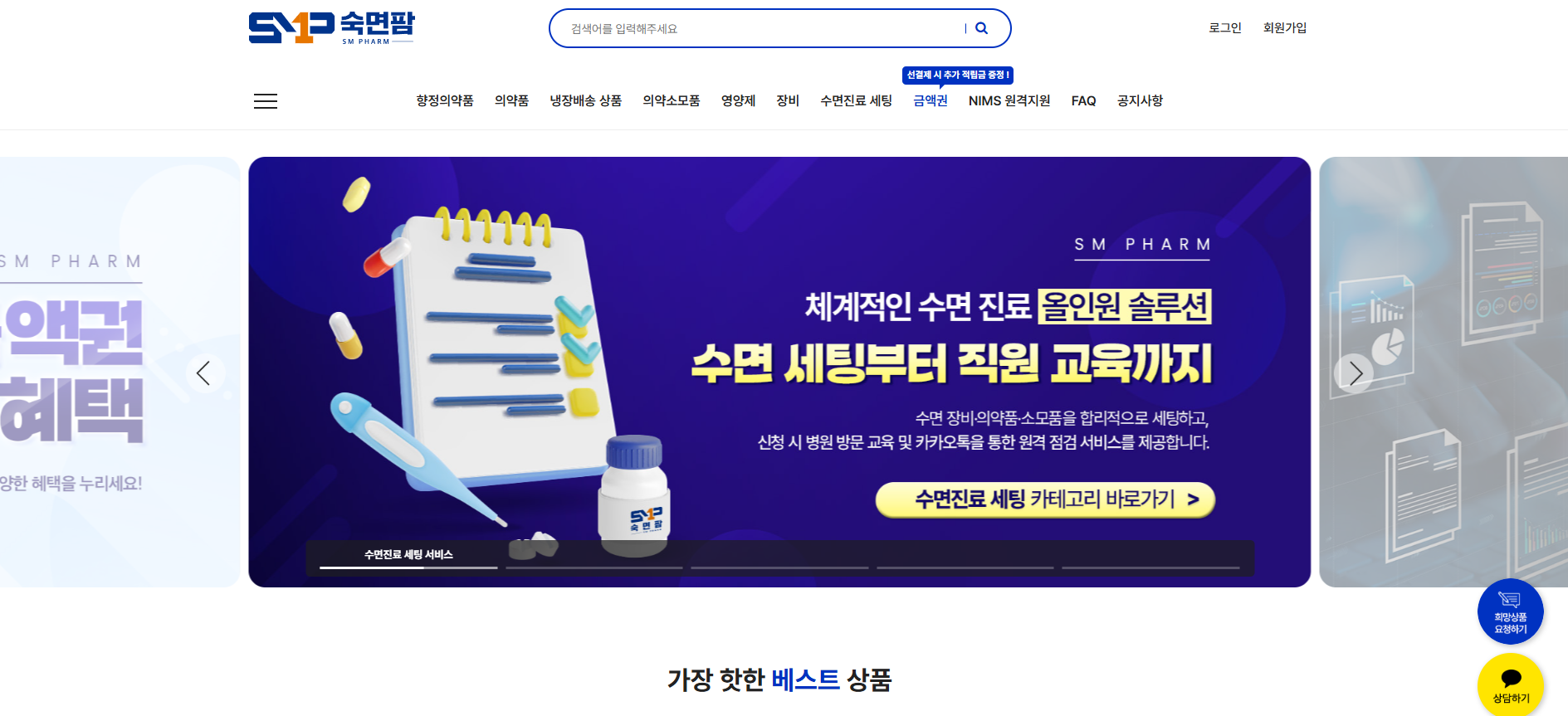
Task: Click the right-side preview banner image
Action: click(1443, 372)
